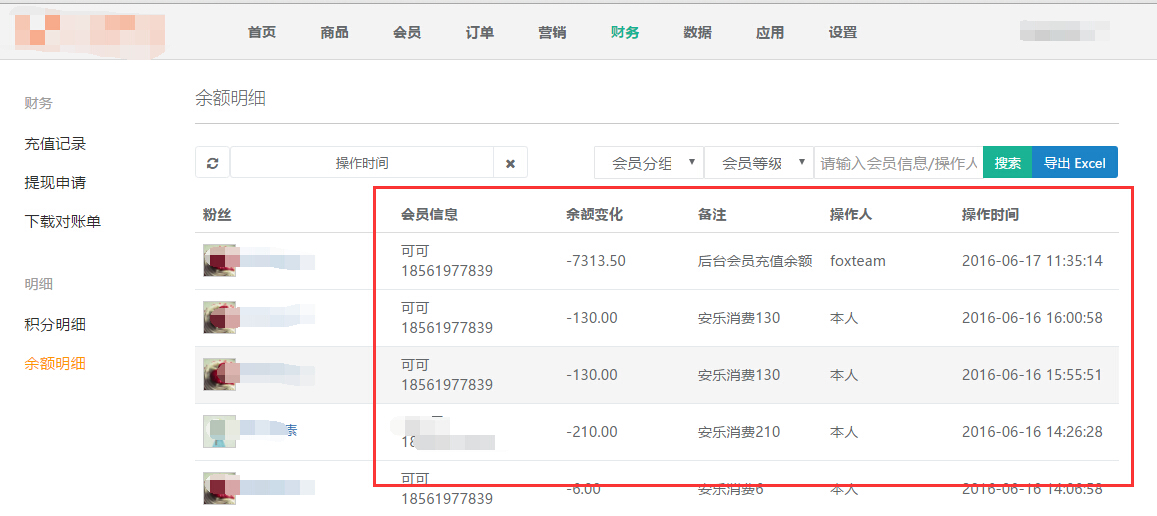Click the time 2016-06-16 14:26:28
The height and width of the screenshot is (516, 1157).
pos(1032,431)
